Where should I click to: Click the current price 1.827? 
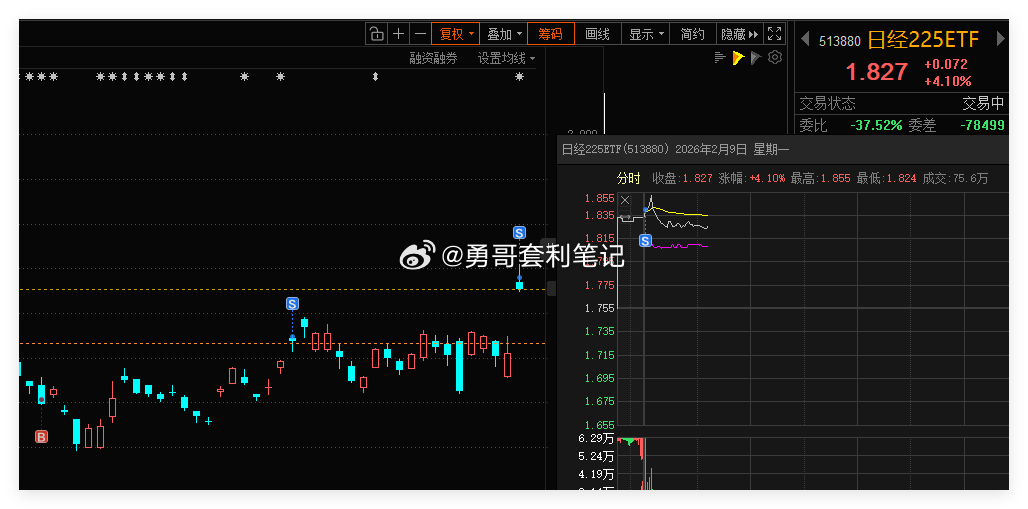(877, 71)
